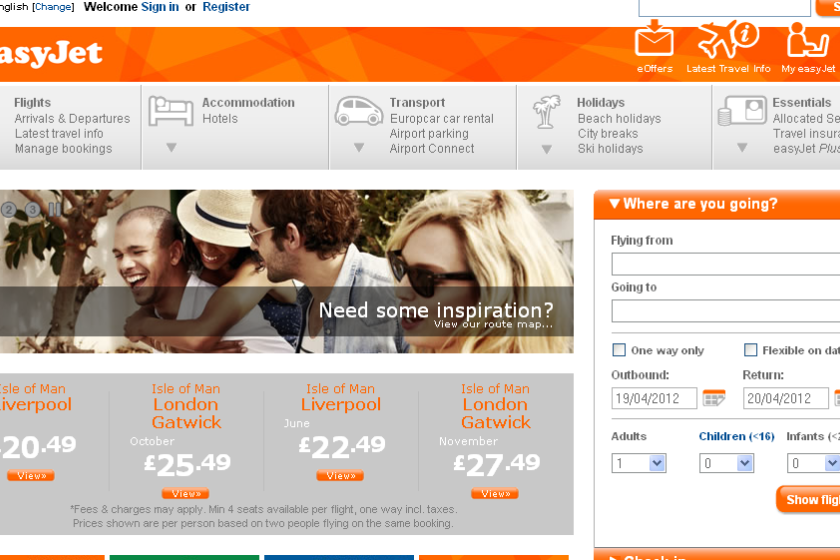840x560 pixels.
Task: Expand the Transport menu arrow
Action: 359,147
